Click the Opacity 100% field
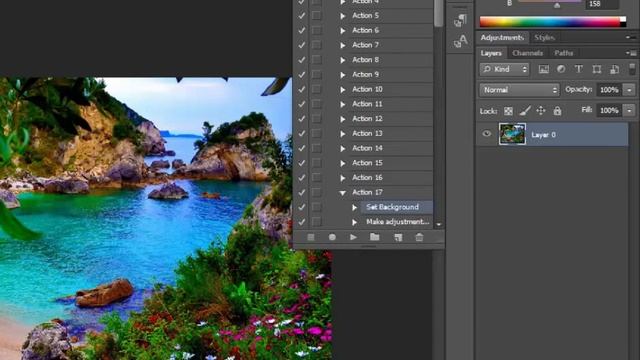640x360 pixels. [x=610, y=90]
